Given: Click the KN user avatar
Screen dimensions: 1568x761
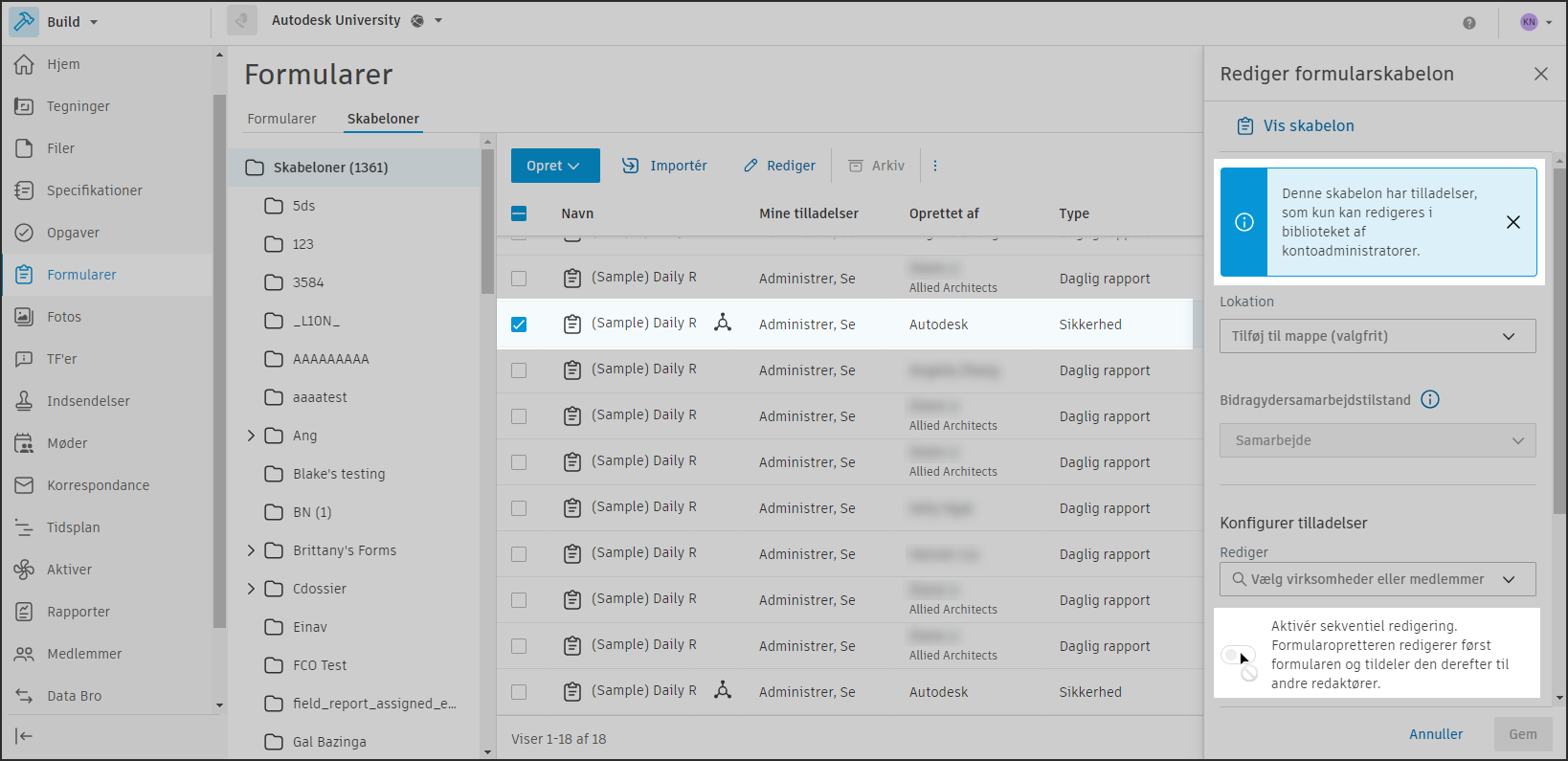Looking at the screenshot, I should coord(1529,22).
